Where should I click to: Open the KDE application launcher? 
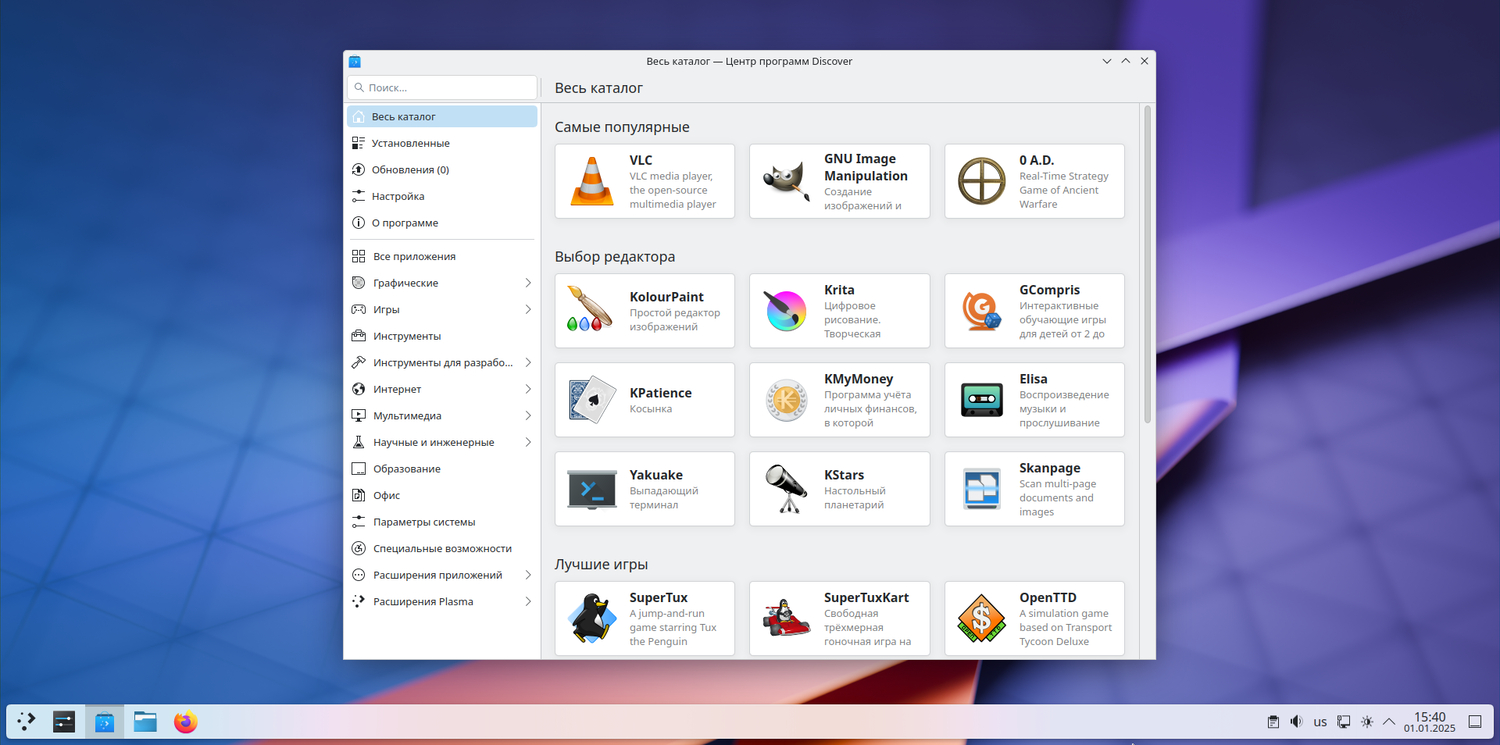(x=27, y=721)
